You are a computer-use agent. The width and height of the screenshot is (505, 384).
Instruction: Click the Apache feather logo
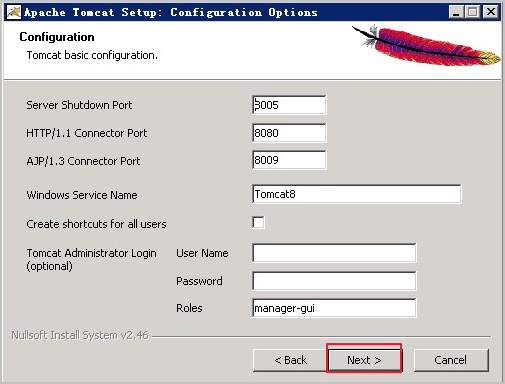[427, 45]
